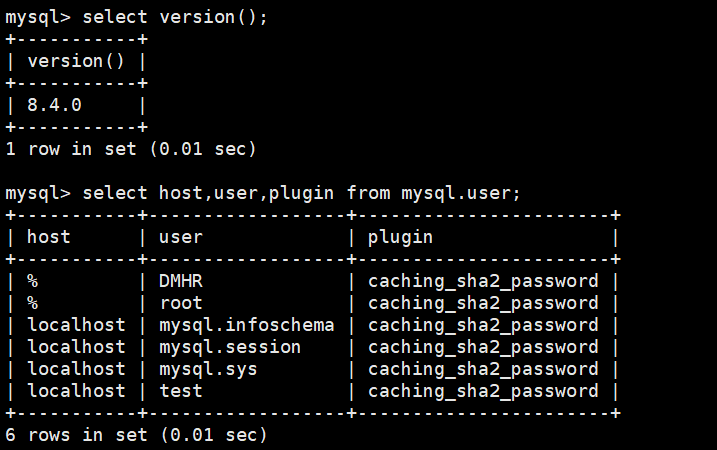Select the DMHR user entry
Image resolution: width=717 pixels, height=450 pixels.
[180, 281]
